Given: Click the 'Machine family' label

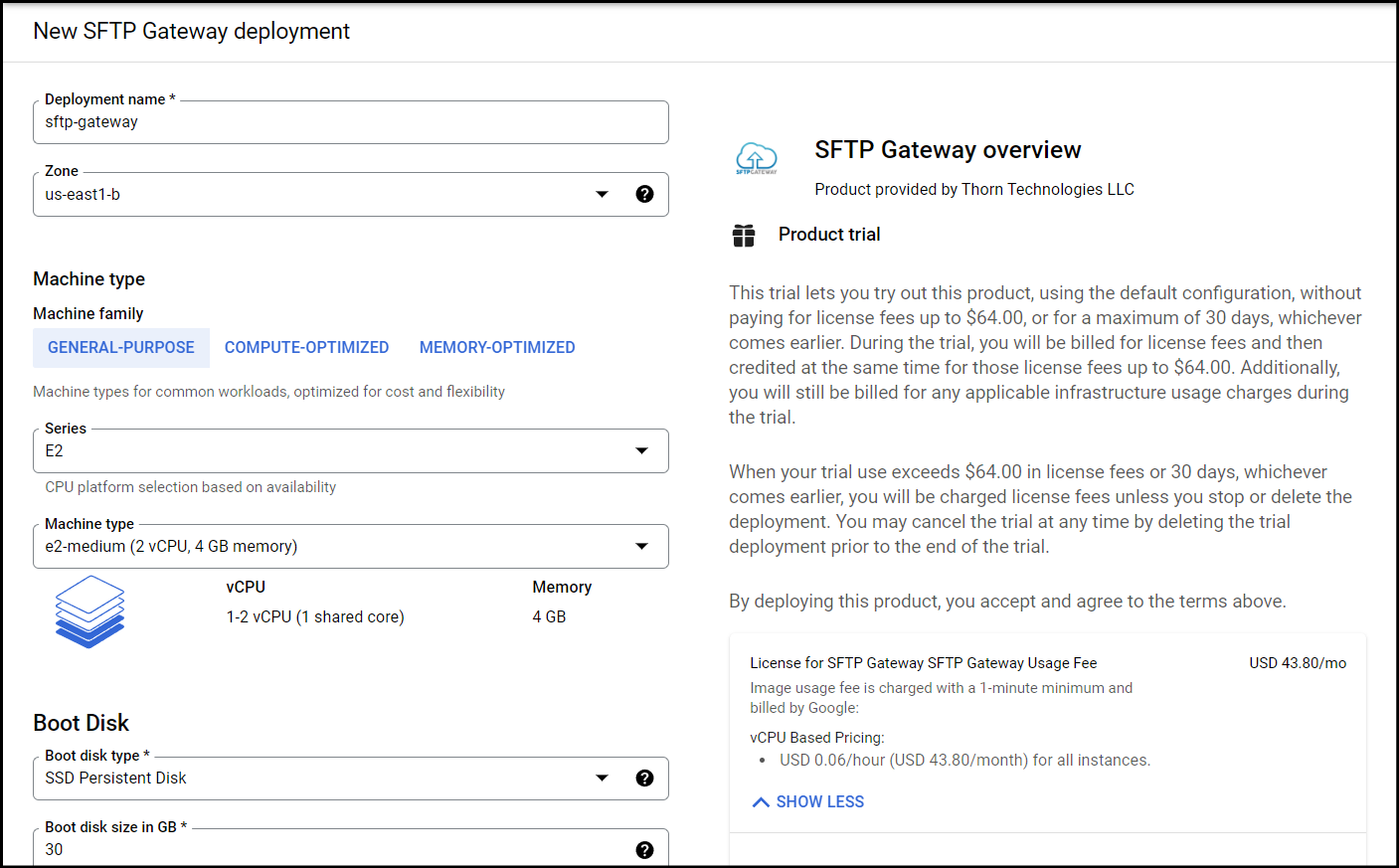Looking at the screenshot, I should point(88,313).
